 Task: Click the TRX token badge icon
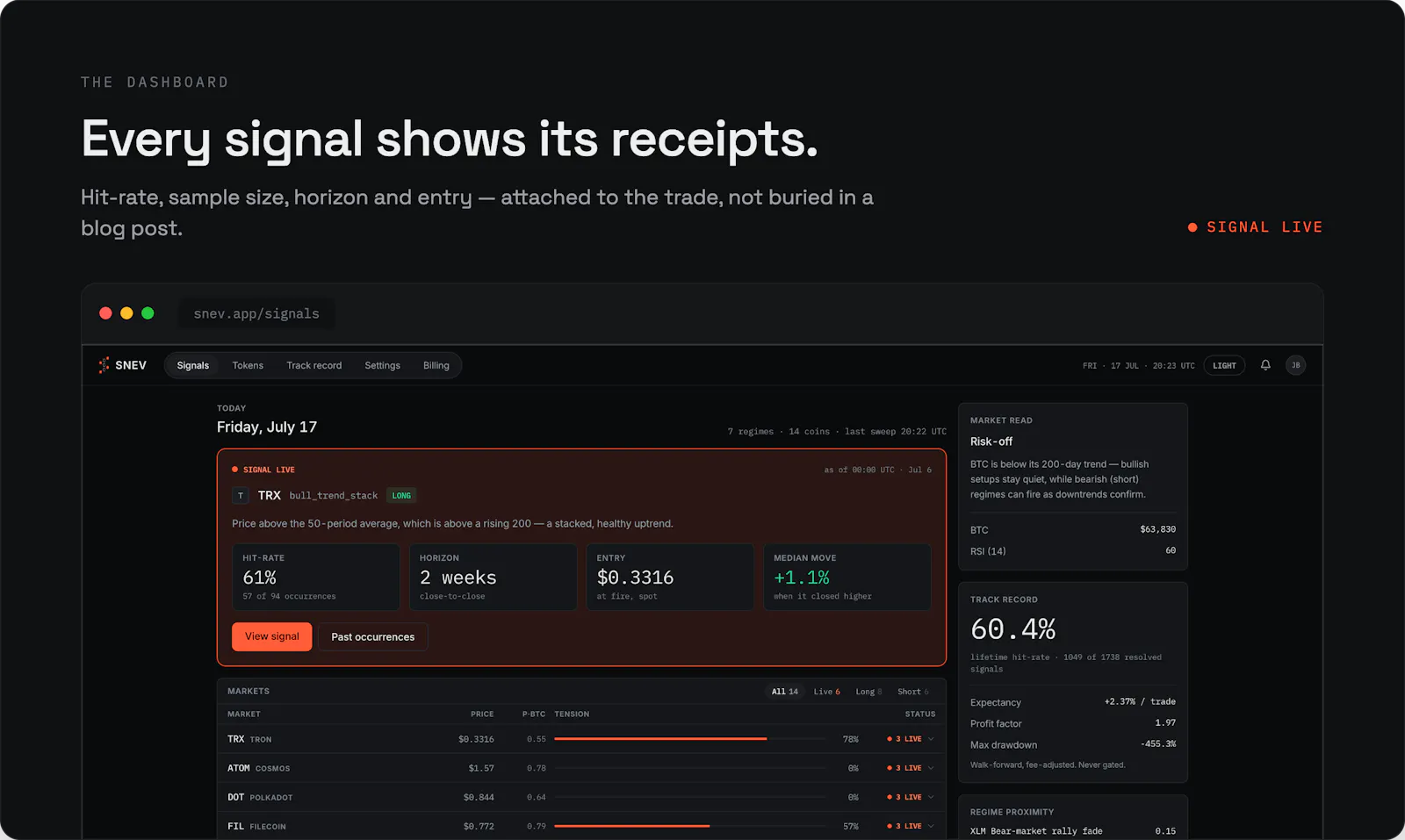point(241,496)
